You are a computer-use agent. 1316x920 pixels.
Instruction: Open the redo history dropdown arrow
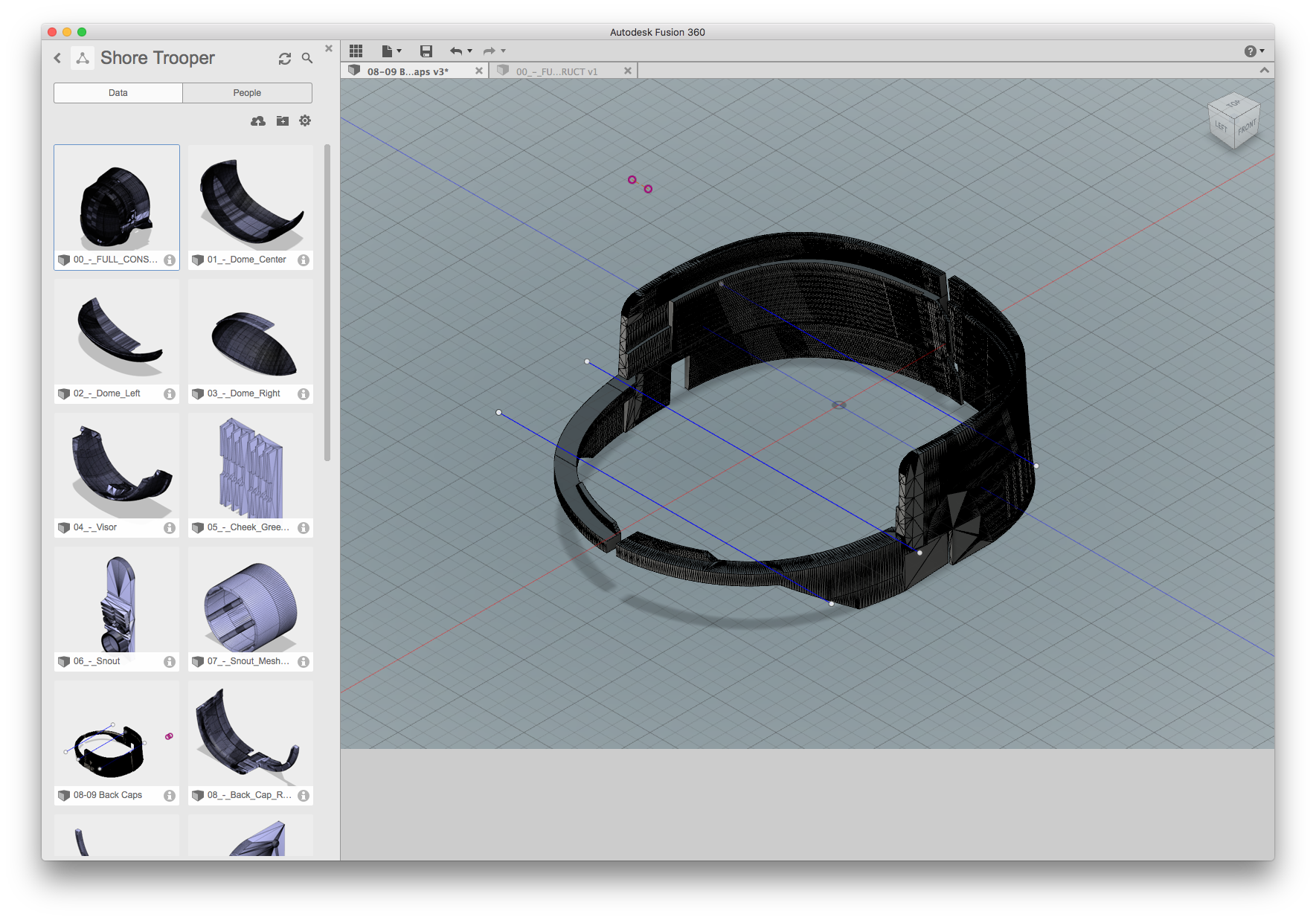tap(504, 51)
